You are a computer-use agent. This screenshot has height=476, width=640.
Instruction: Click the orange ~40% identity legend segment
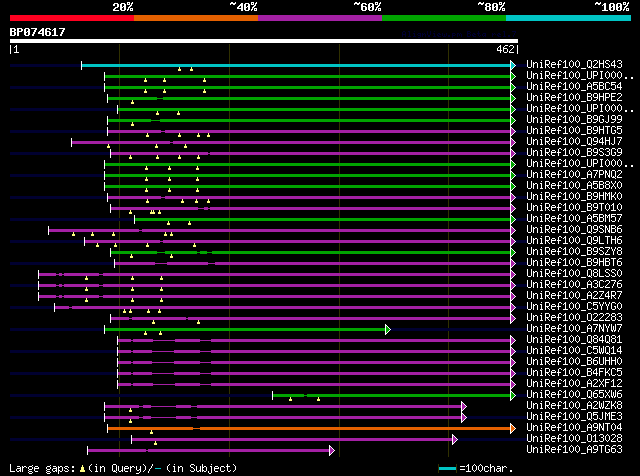point(196,18)
